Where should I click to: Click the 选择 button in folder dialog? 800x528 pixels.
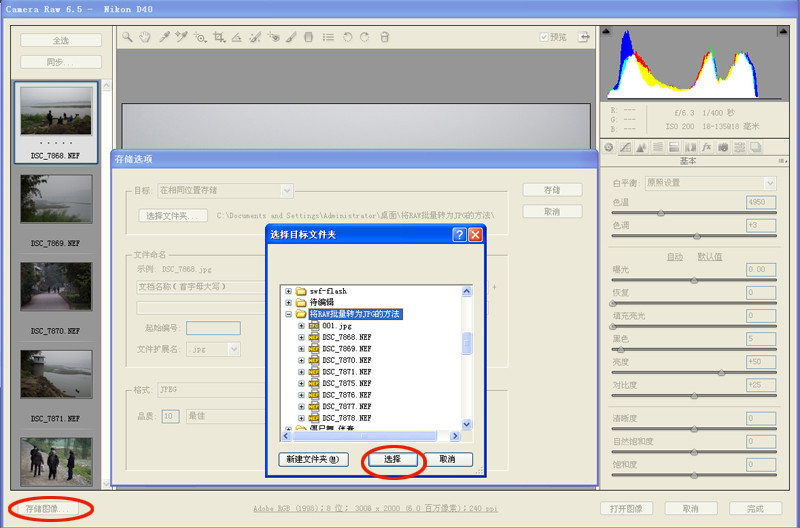pos(392,459)
